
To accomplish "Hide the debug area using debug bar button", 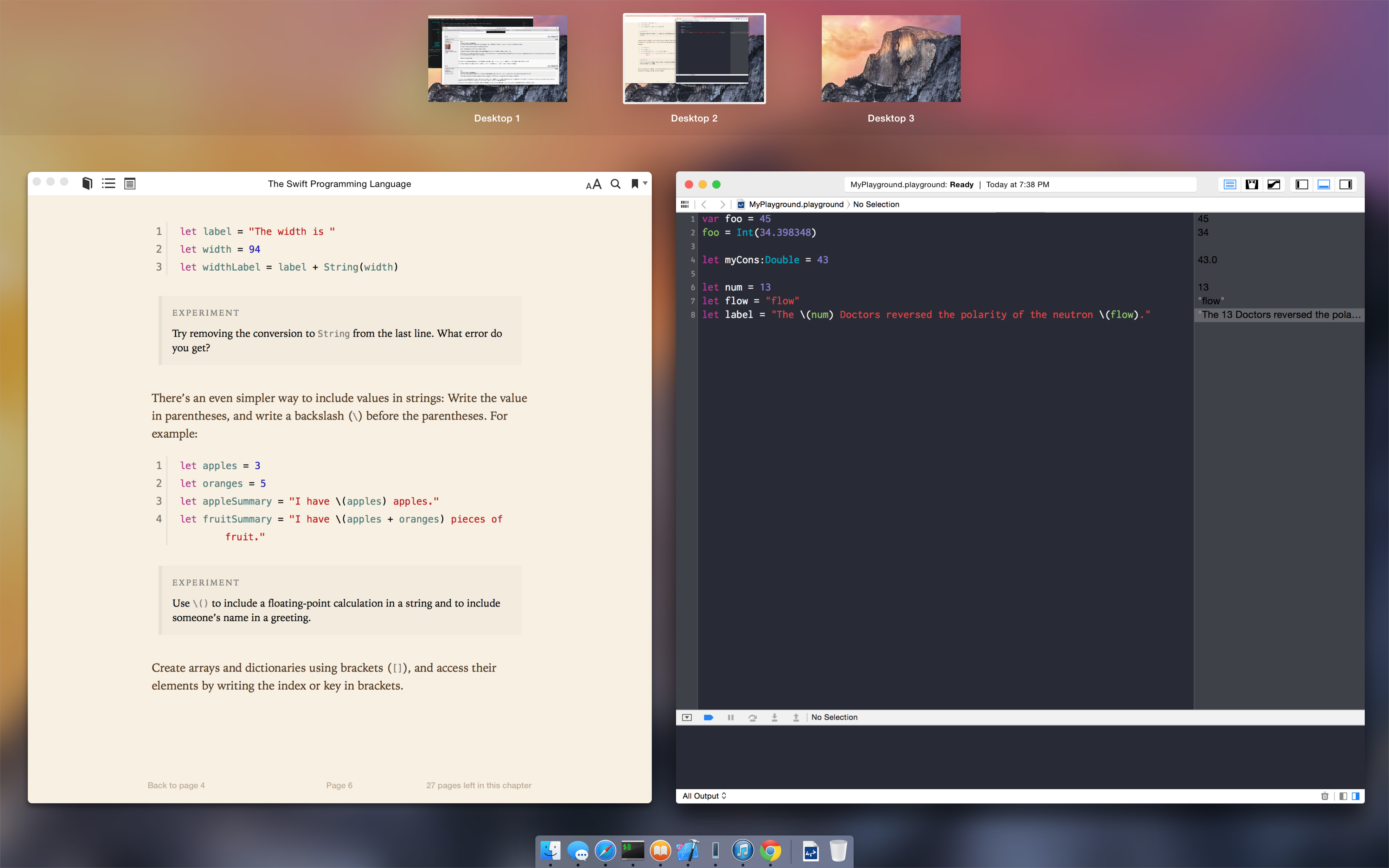I will click(687, 718).
